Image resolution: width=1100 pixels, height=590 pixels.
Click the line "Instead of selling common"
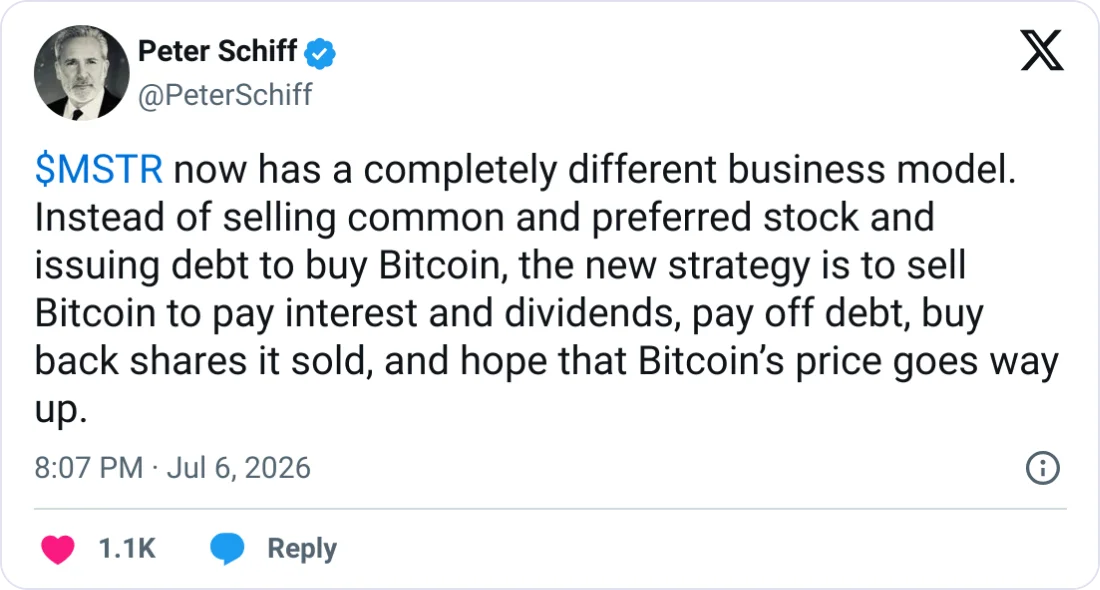coord(269,217)
